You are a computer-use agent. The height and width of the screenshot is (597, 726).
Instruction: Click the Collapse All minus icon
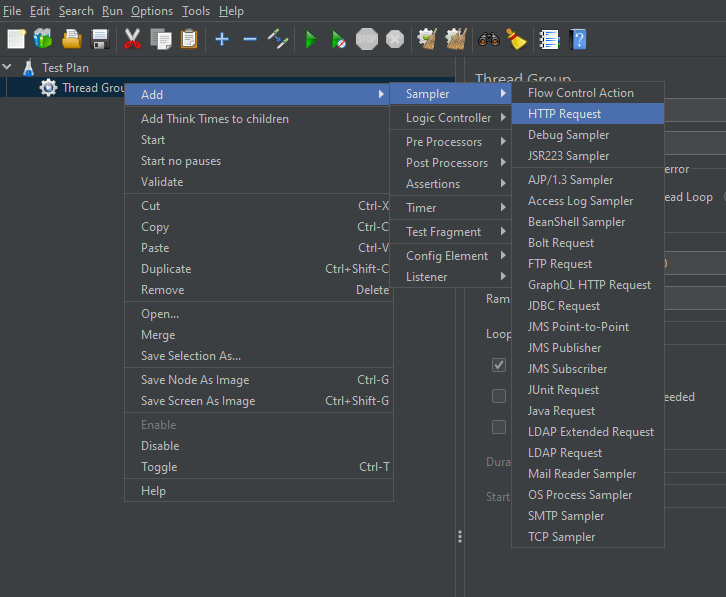(x=250, y=39)
